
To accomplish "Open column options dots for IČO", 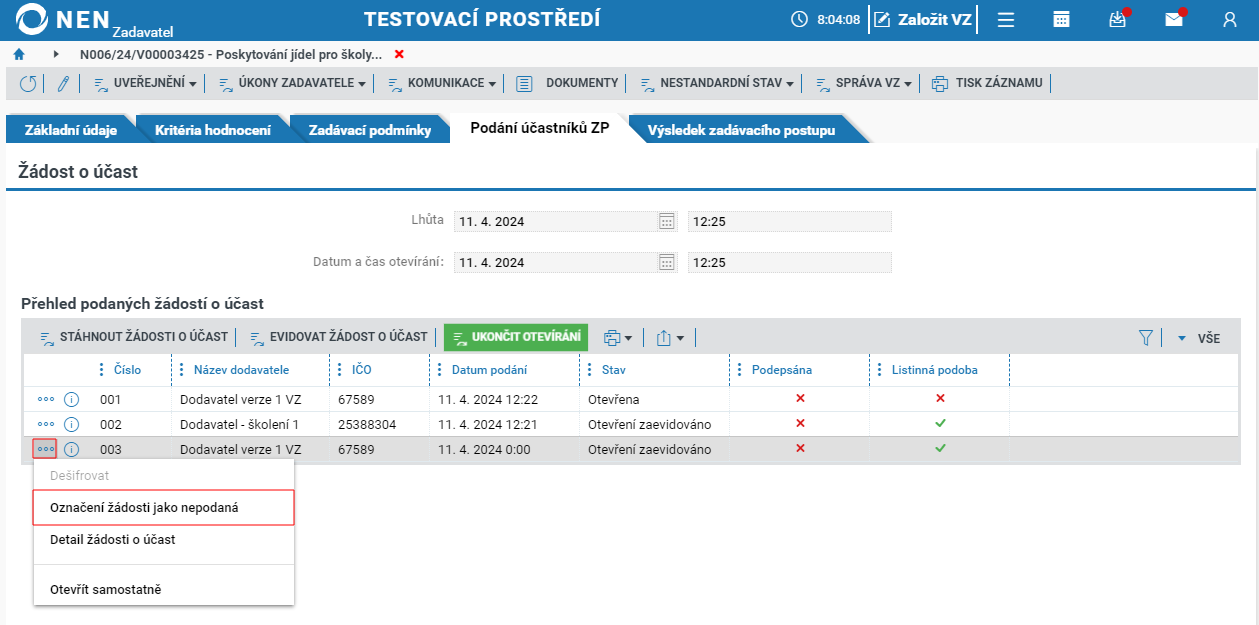I will click(340, 370).
